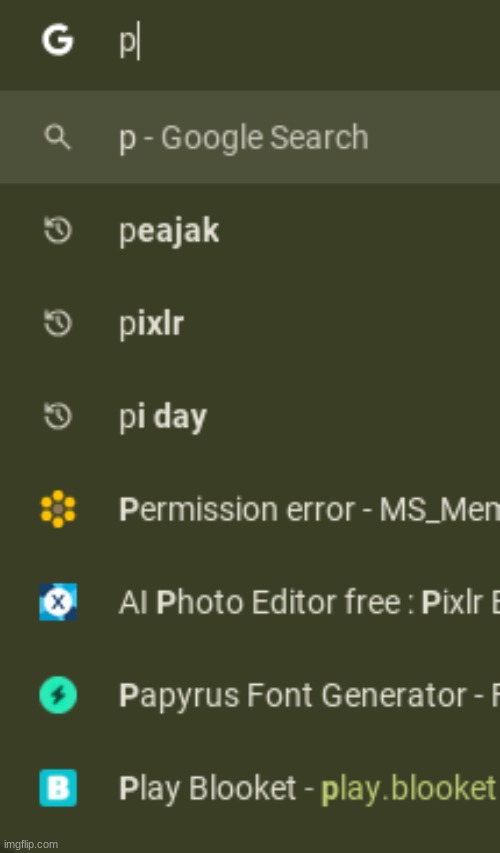Open the AI Photo Editor free Pixlr suggestion

(x=250, y=602)
